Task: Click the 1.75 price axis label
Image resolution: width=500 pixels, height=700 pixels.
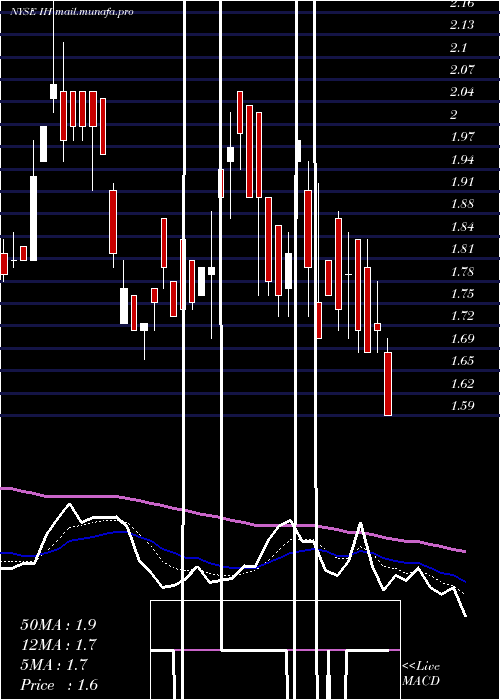Action: pyautogui.click(x=462, y=294)
